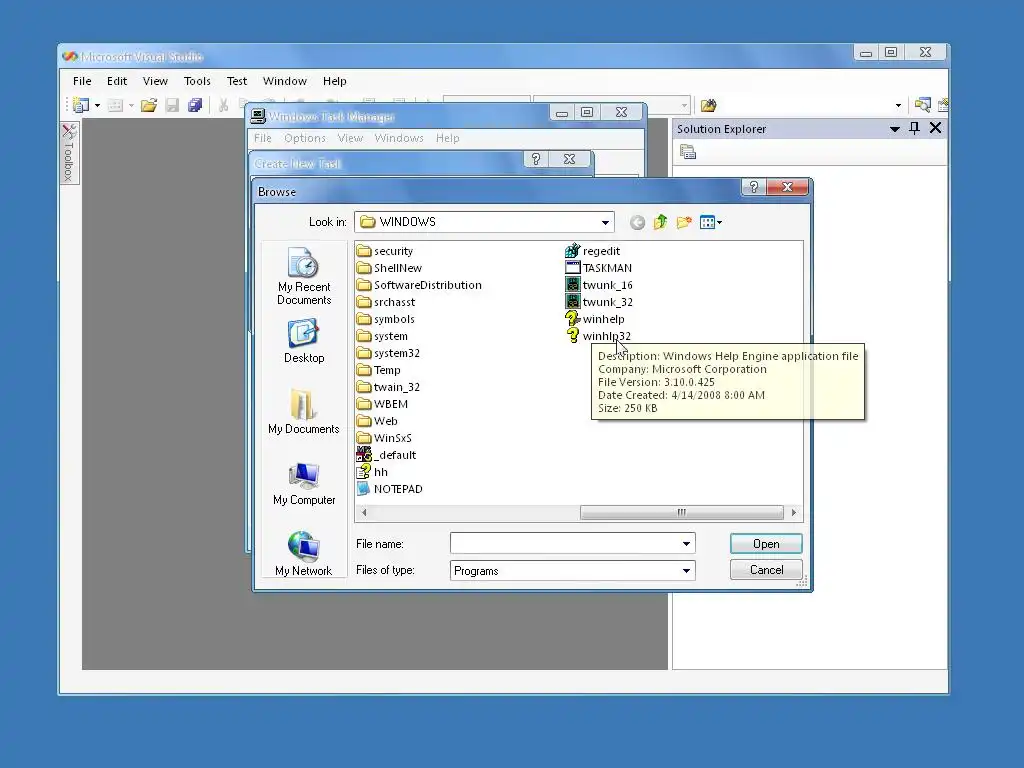Click the Open button in Browse dialog
This screenshot has width=1024, height=768.
coord(766,544)
